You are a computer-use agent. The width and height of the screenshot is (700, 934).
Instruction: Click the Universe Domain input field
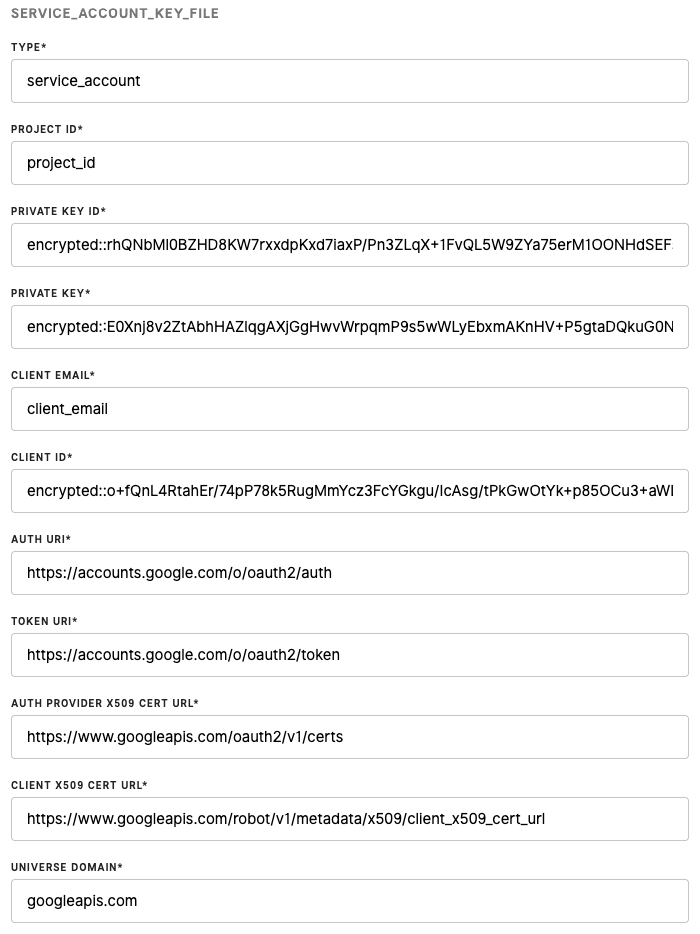pyautogui.click(x=350, y=901)
